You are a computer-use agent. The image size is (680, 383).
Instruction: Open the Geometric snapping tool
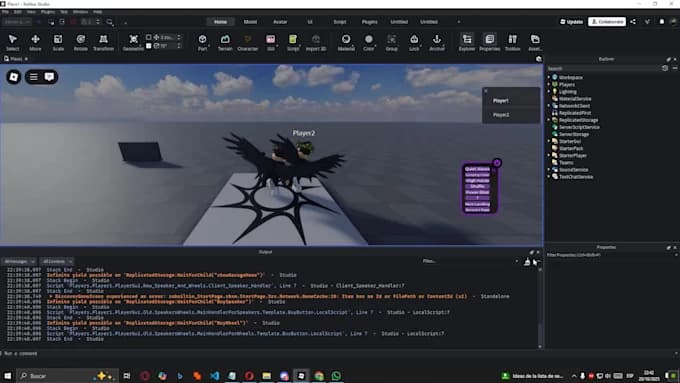point(133,43)
